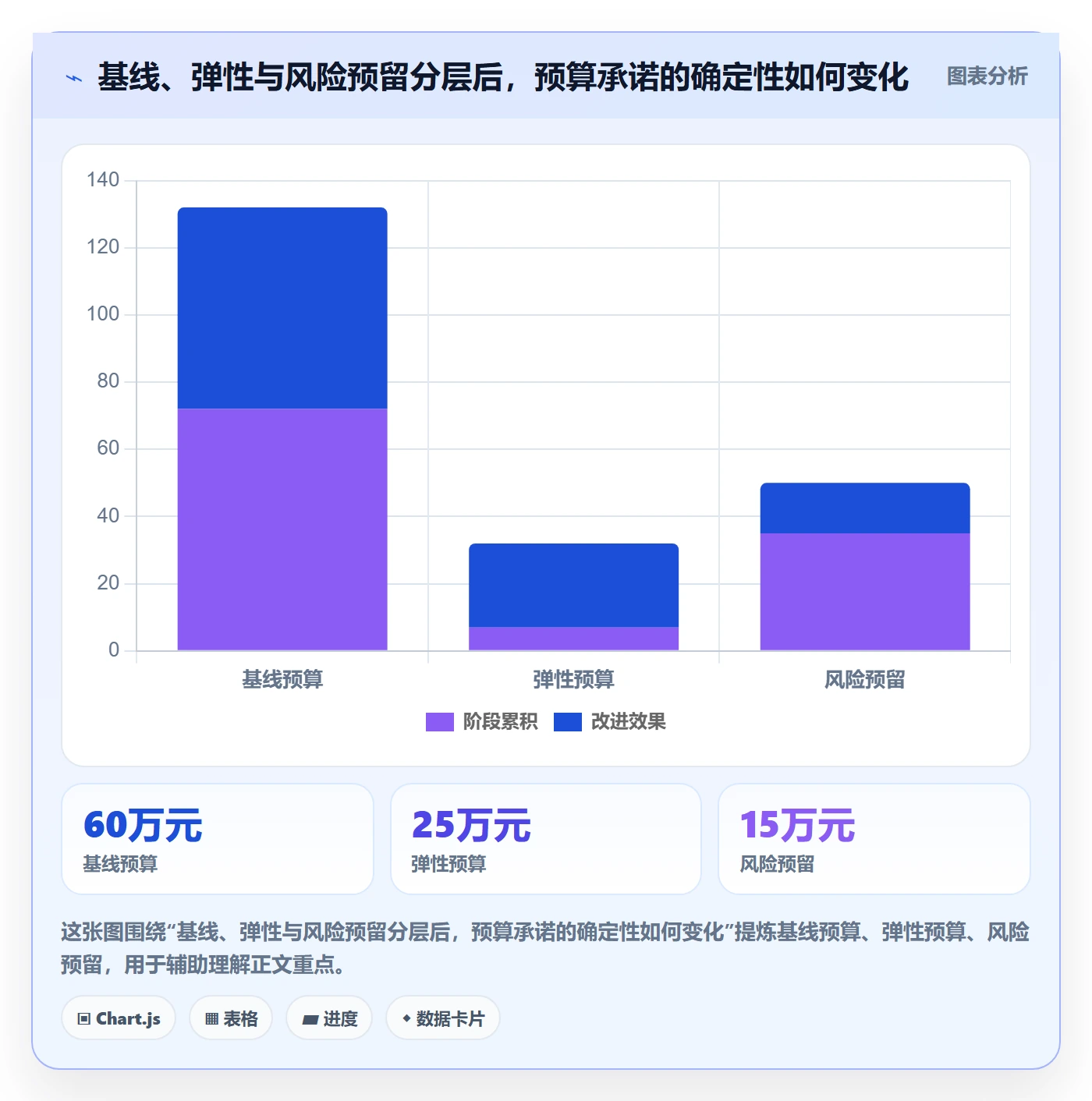This screenshot has height=1101, width=1092.
Task: Toggle the 改进效果 legend swatch
Action: click(567, 722)
